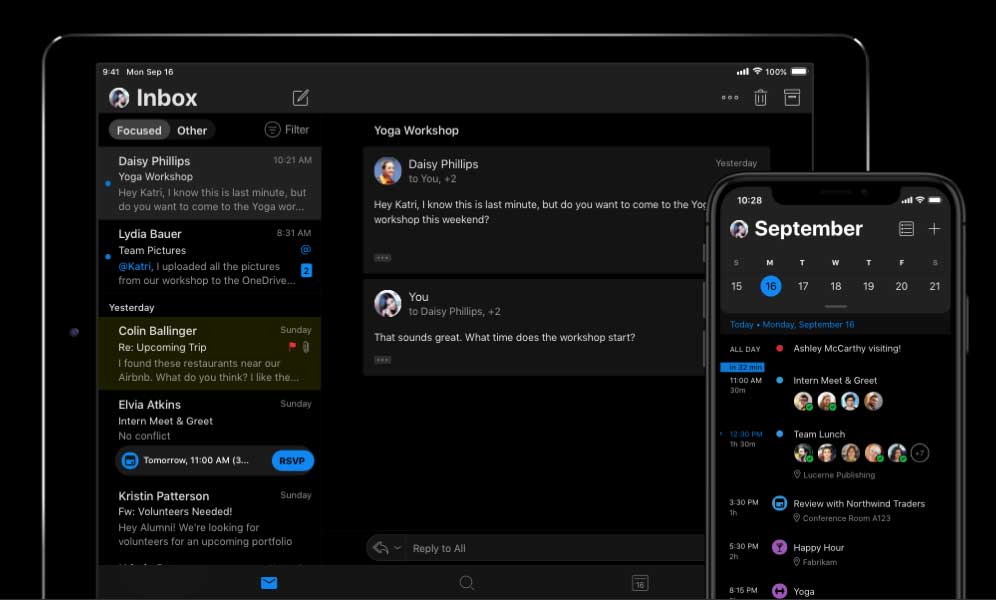The image size is (996, 600).
Task: Expand quoted text in your reply message
Action: tap(382, 360)
